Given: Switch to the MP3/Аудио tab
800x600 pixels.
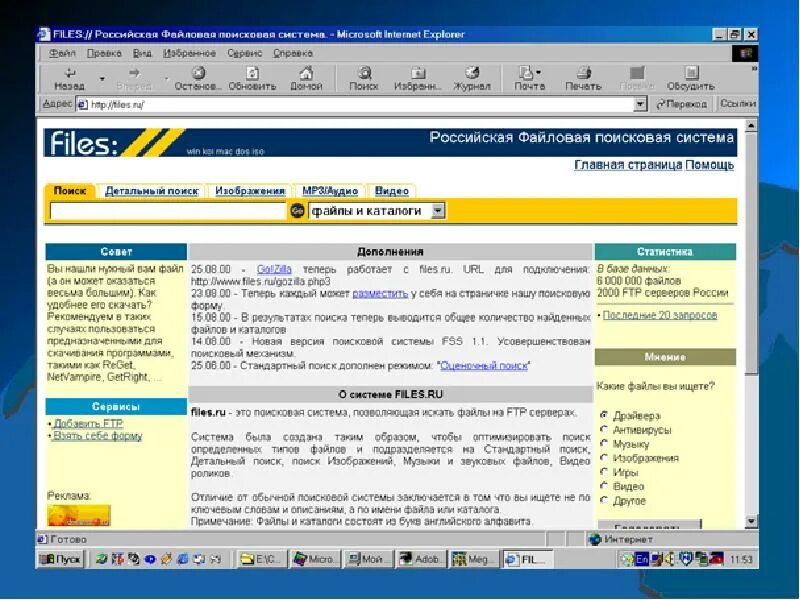Looking at the screenshot, I should click(x=330, y=191).
